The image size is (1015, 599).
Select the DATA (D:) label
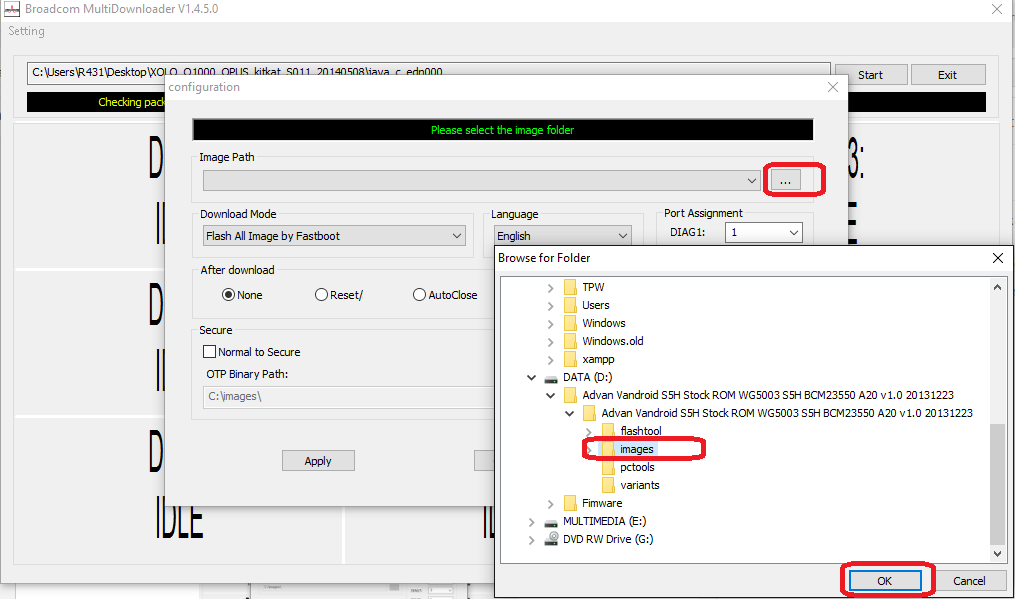[587, 377]
